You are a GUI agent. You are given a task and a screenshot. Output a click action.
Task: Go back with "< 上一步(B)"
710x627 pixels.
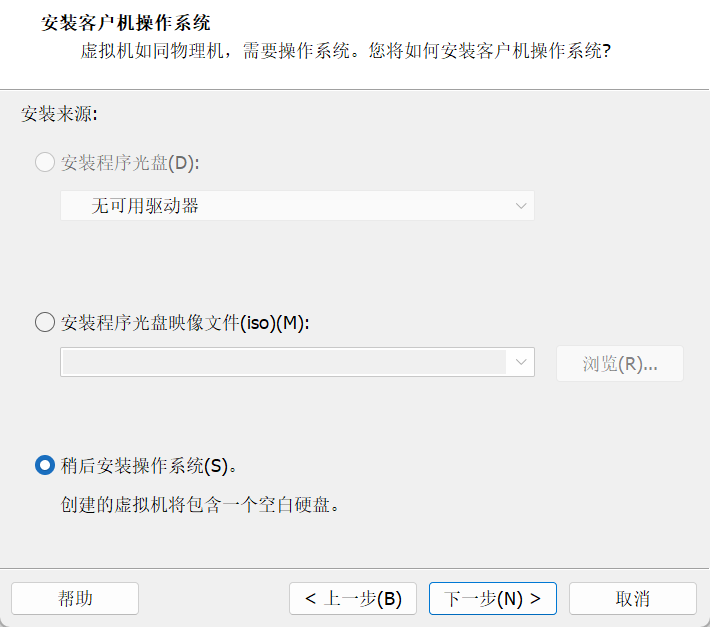[x=353, y=599]
